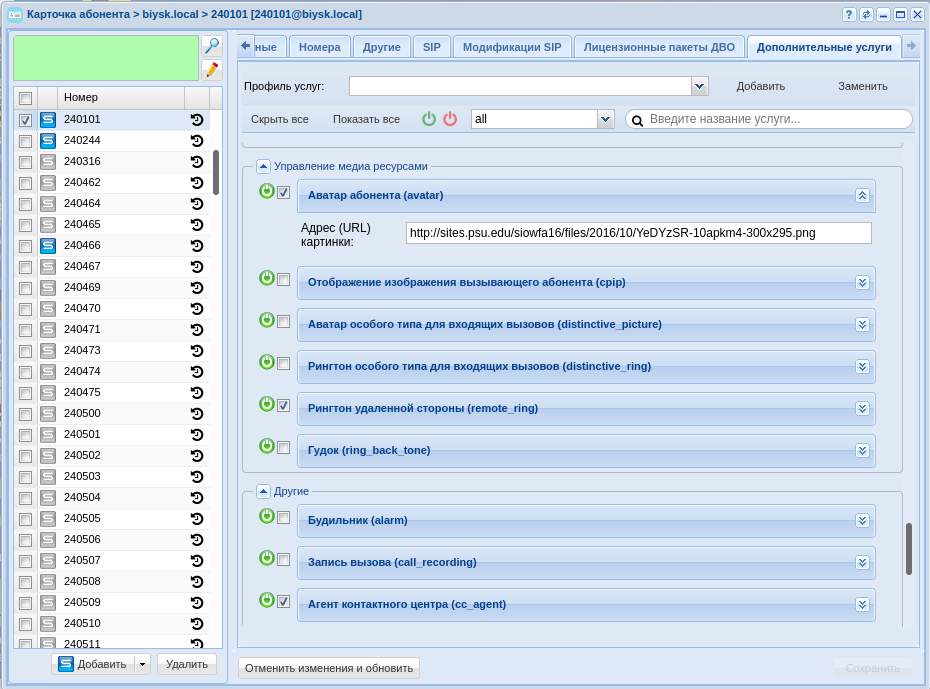930x689 pixels.
Task: Click the SIP icon beside number 240466
Action: click(48, 246)
